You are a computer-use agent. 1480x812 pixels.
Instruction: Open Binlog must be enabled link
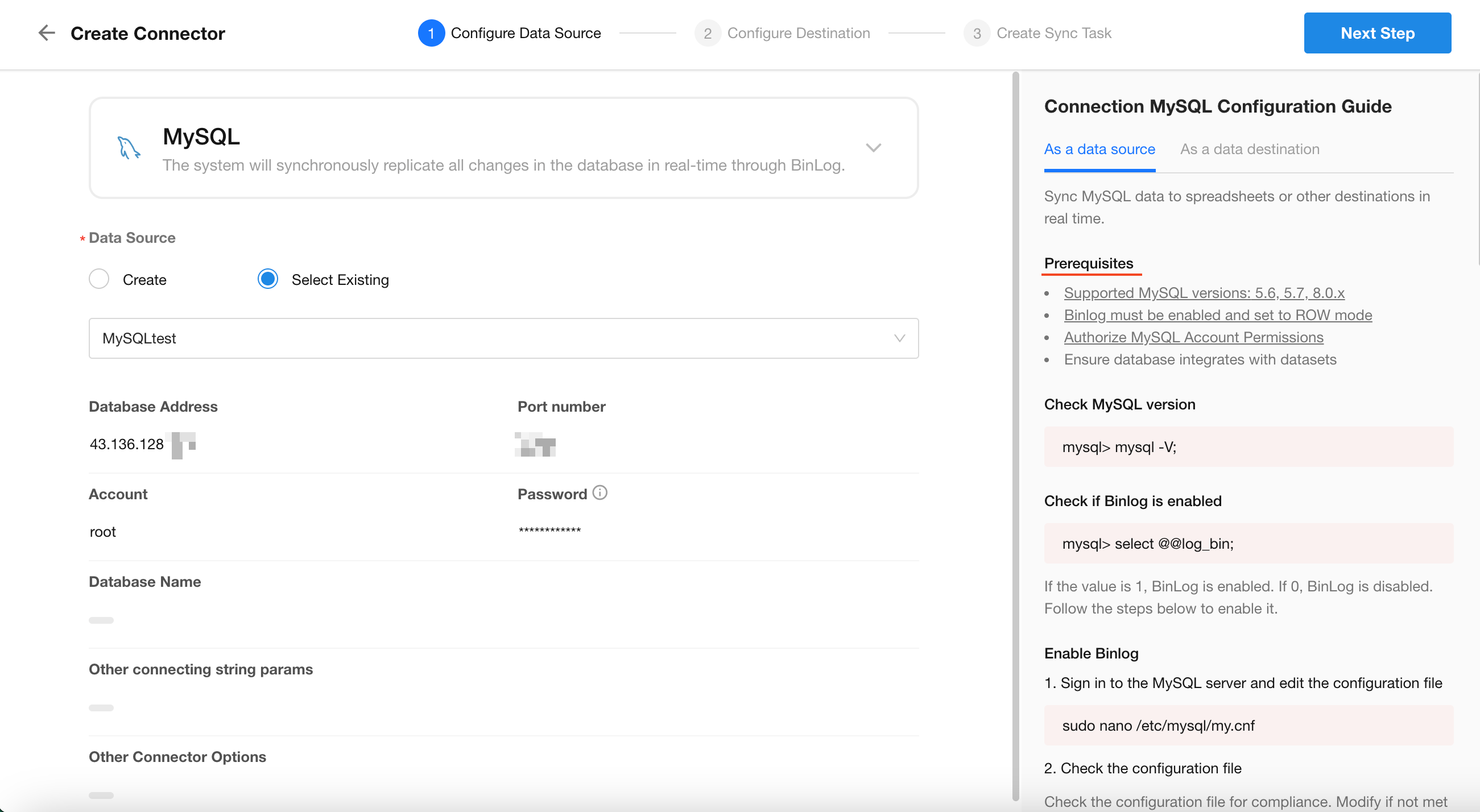click(x=1217, y=315)
